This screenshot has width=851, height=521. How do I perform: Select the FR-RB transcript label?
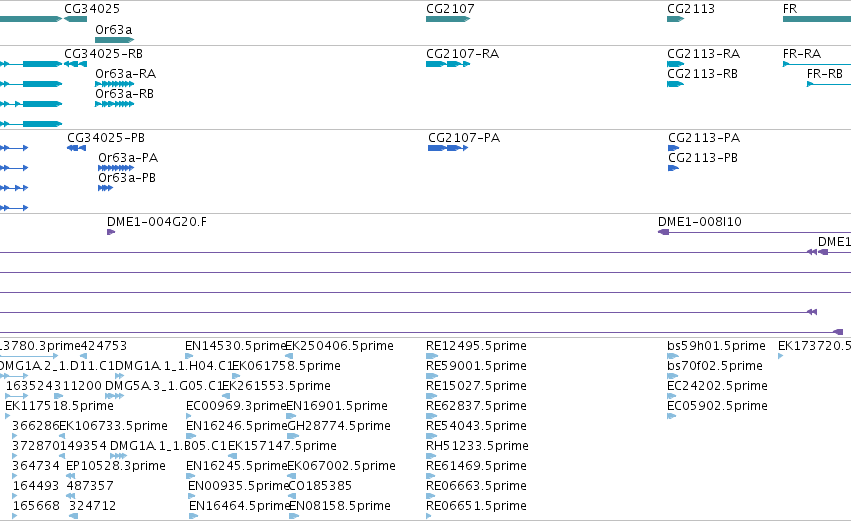coord(824,74)
